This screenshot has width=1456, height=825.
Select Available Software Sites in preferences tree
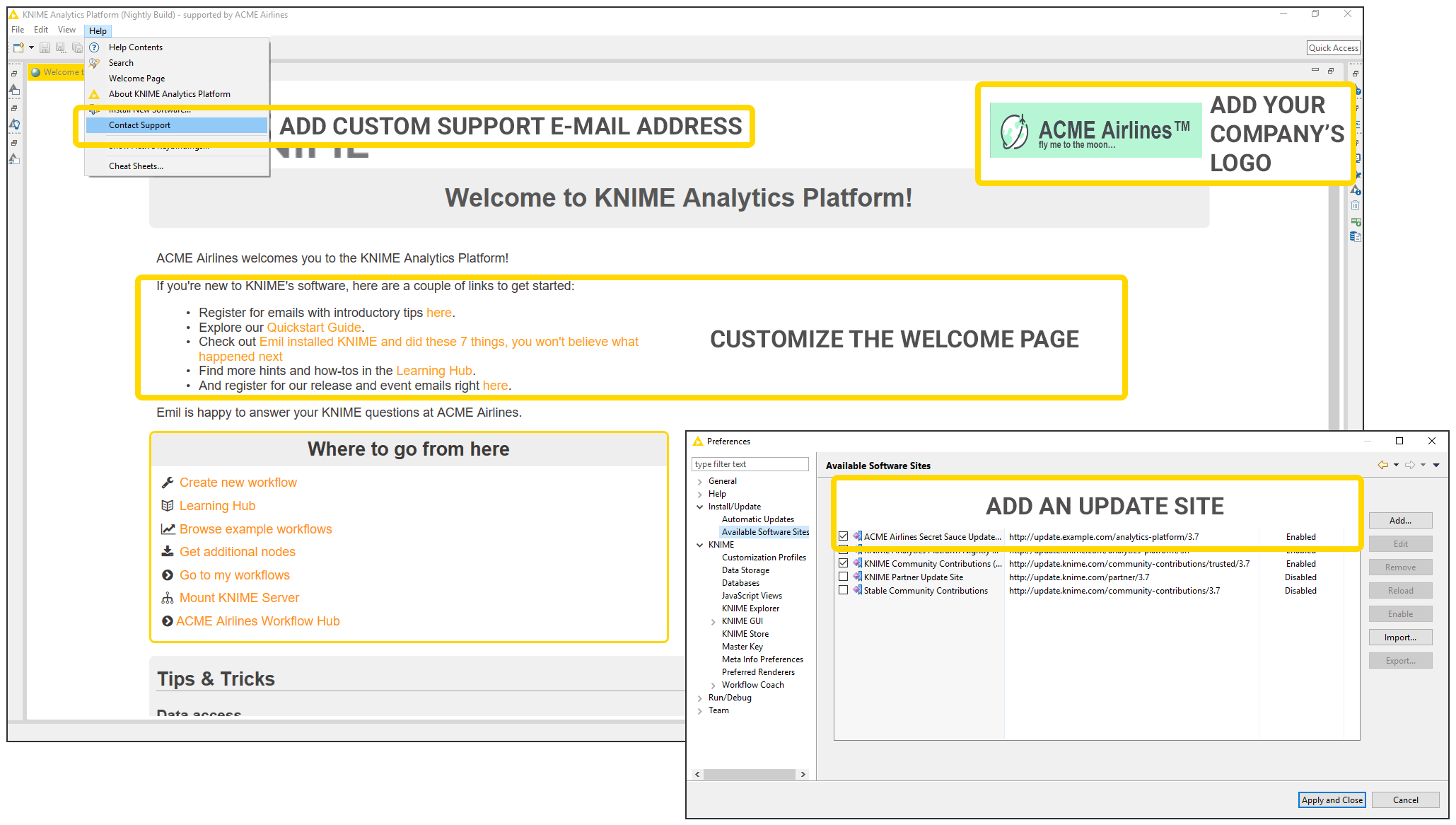point(765,532)
